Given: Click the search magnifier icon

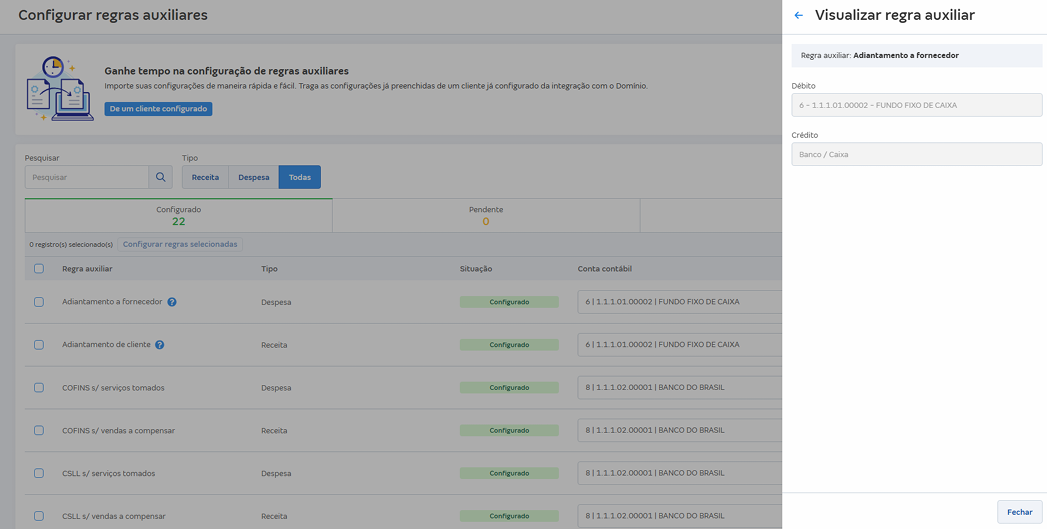Looking at the screenshot, I should pos(160,177).
